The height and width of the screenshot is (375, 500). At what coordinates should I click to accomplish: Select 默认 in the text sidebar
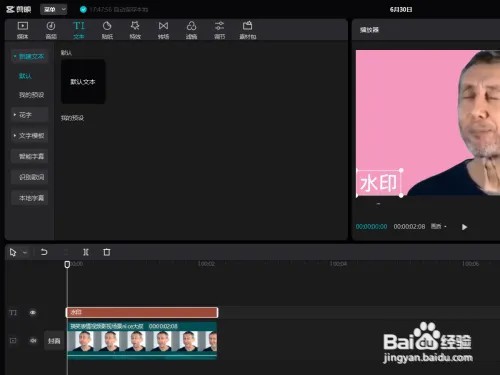pos(25,76)
